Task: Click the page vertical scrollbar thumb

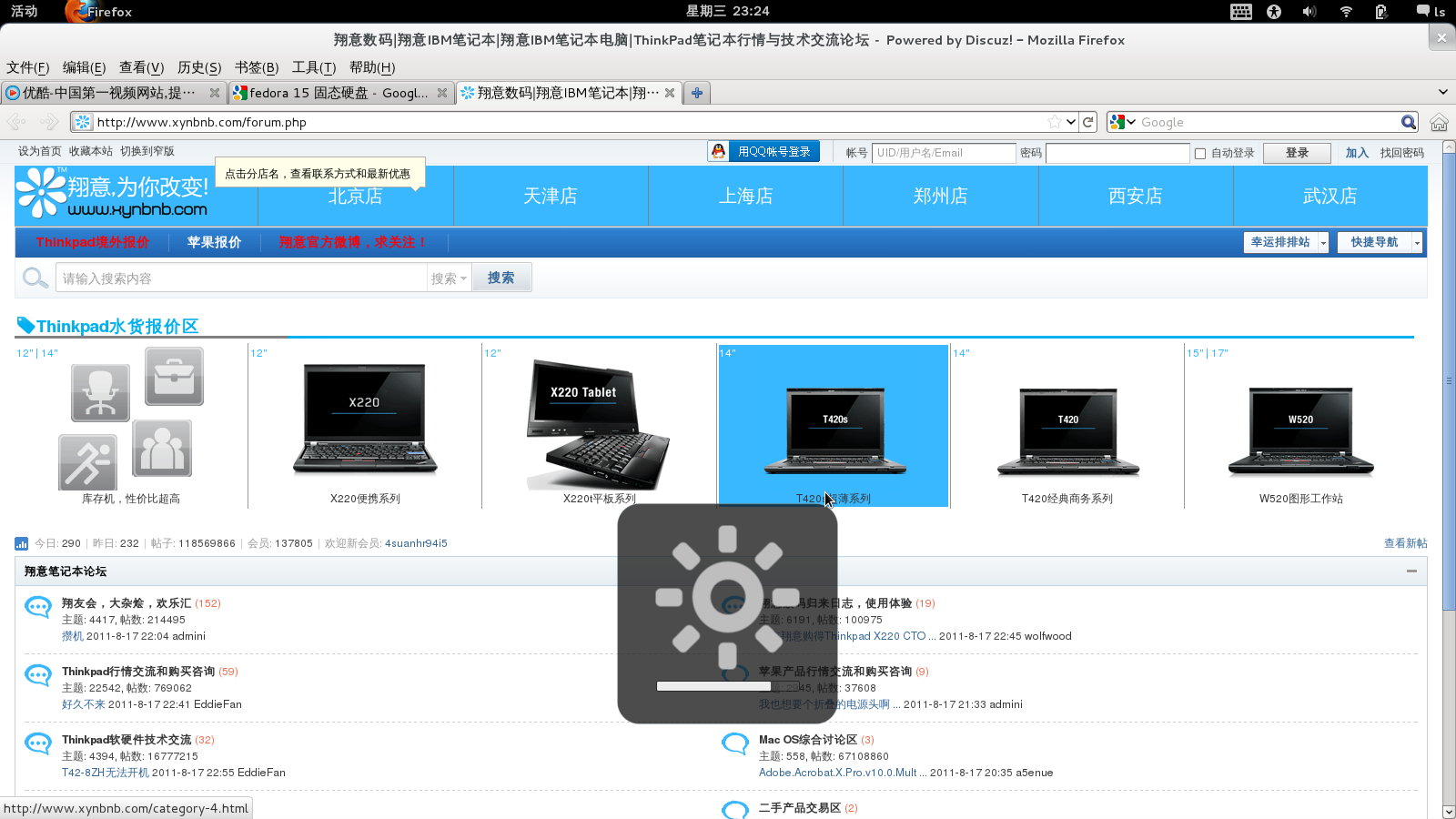Action: pos(1449,381)
